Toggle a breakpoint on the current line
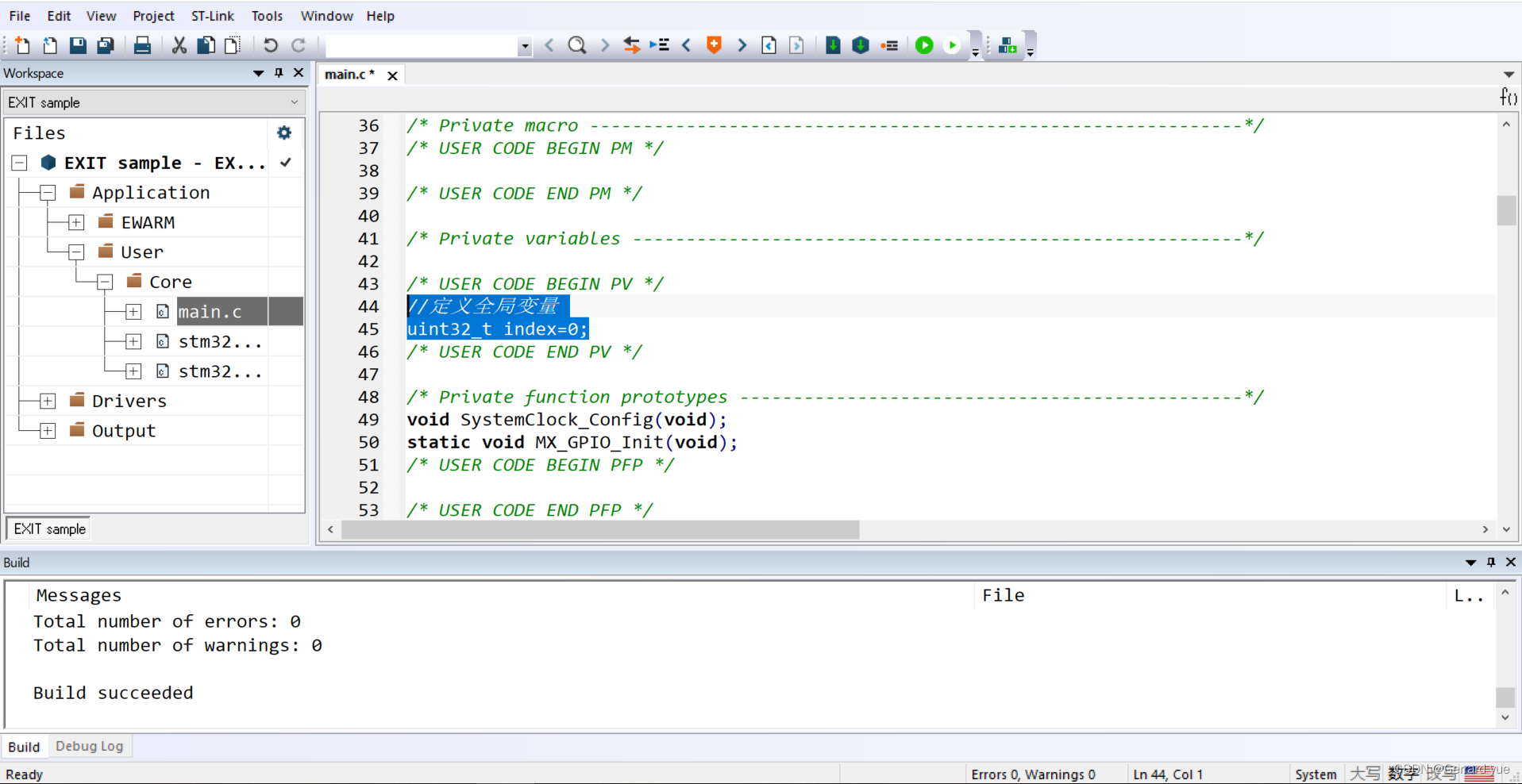Viewport: 1522px width, 784px height. pyautogui.click(x=889, y=45)
